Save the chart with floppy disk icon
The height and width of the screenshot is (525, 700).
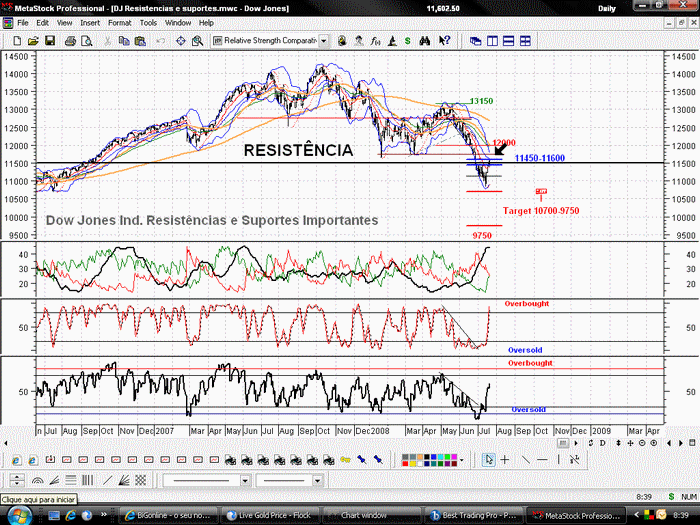(50, 41)
